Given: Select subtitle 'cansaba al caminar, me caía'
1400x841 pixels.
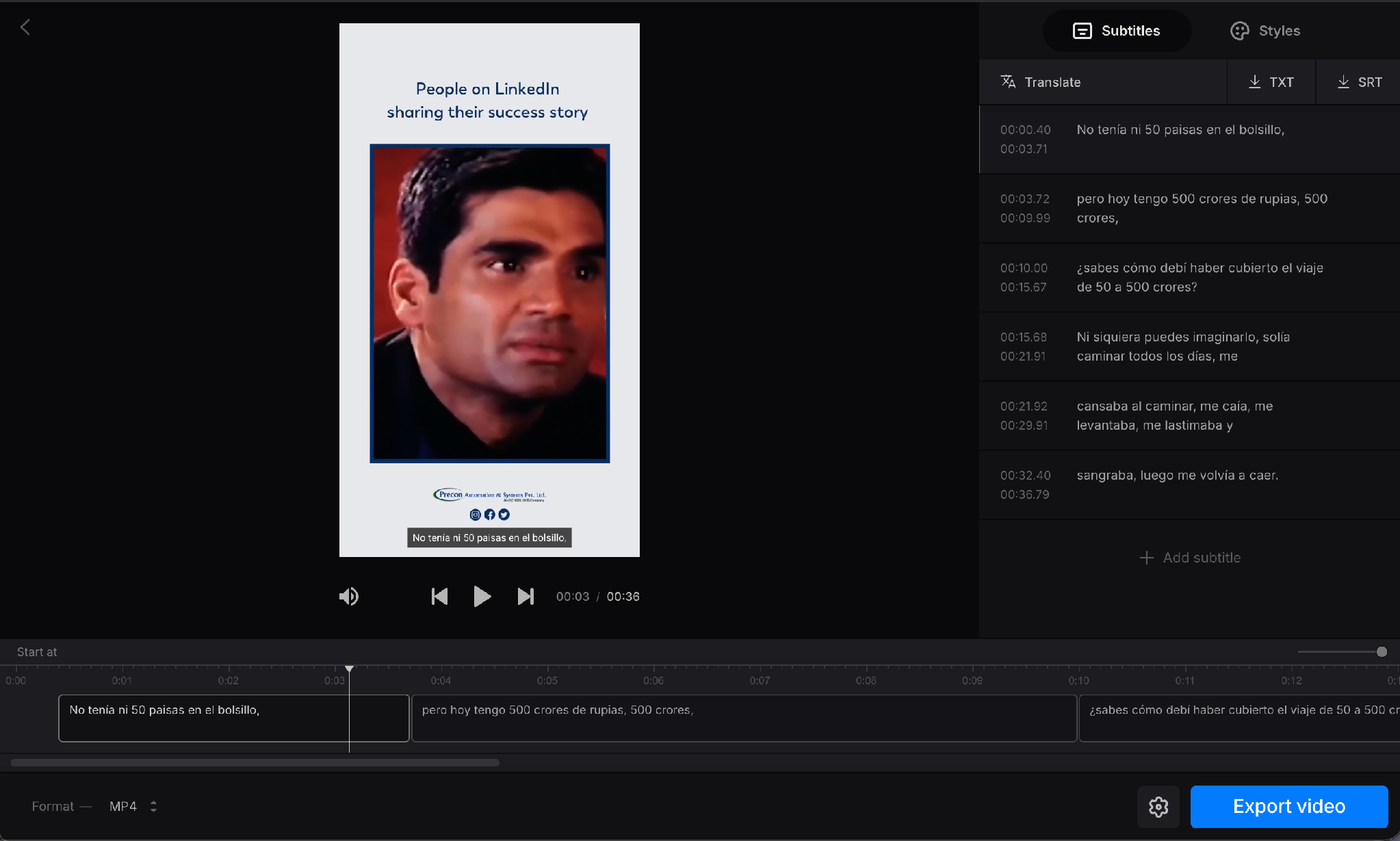Looking at the screenshot, I should pos(1190,415).
